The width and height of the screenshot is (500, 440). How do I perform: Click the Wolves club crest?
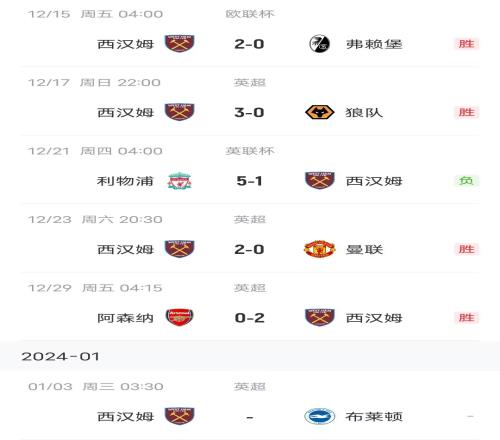(x=319, y=112)
